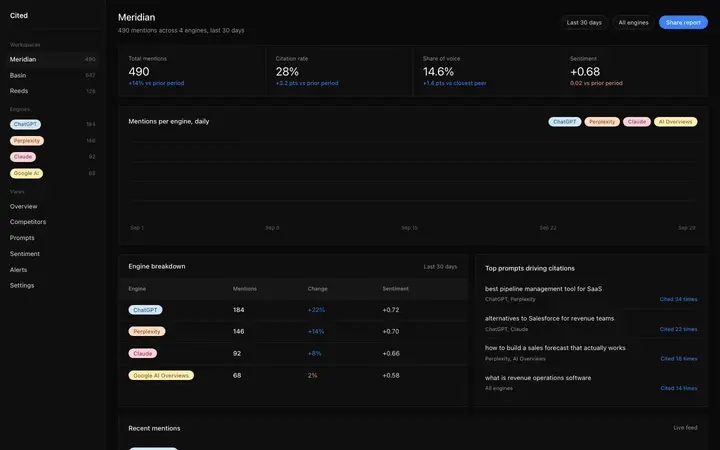Open the Sentiment view
Image resolution: width=720 pixels, height=450 pixels.
coord(25,253)
